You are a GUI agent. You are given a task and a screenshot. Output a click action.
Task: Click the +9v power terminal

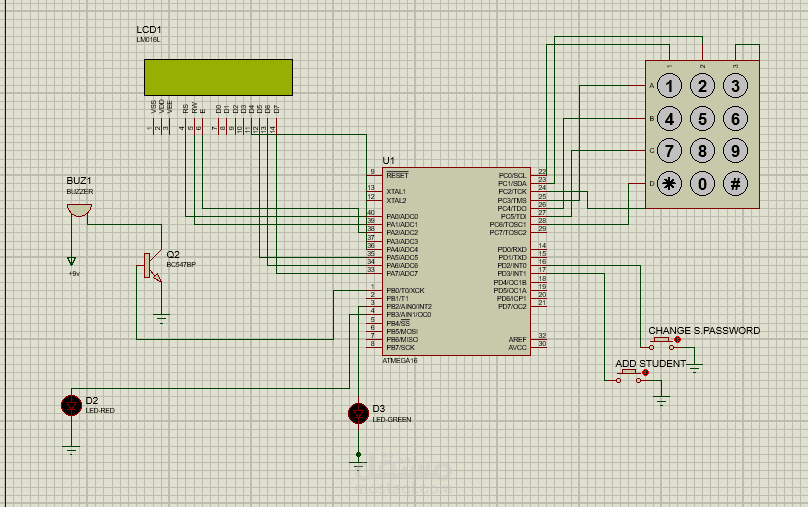[x=72, y=262]
